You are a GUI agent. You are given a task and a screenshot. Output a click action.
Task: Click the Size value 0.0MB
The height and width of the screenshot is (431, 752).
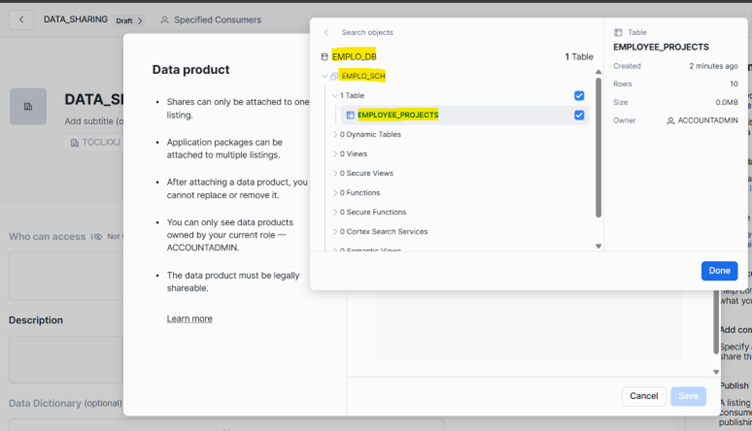[x=727, y=103]
